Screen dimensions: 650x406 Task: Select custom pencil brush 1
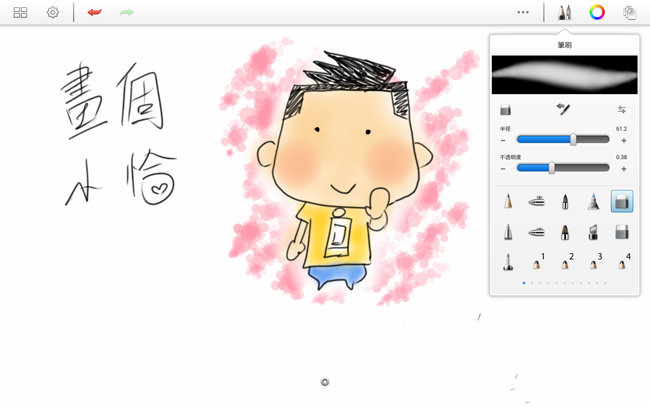[538, 261]
